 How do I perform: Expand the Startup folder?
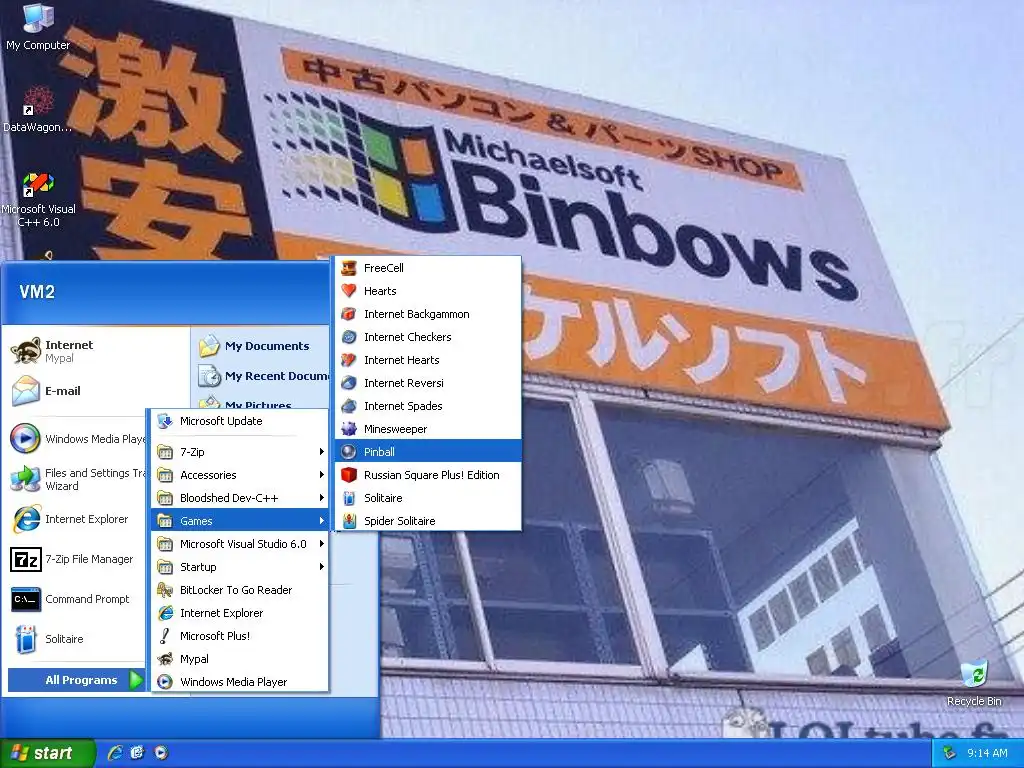coord(240,567)
